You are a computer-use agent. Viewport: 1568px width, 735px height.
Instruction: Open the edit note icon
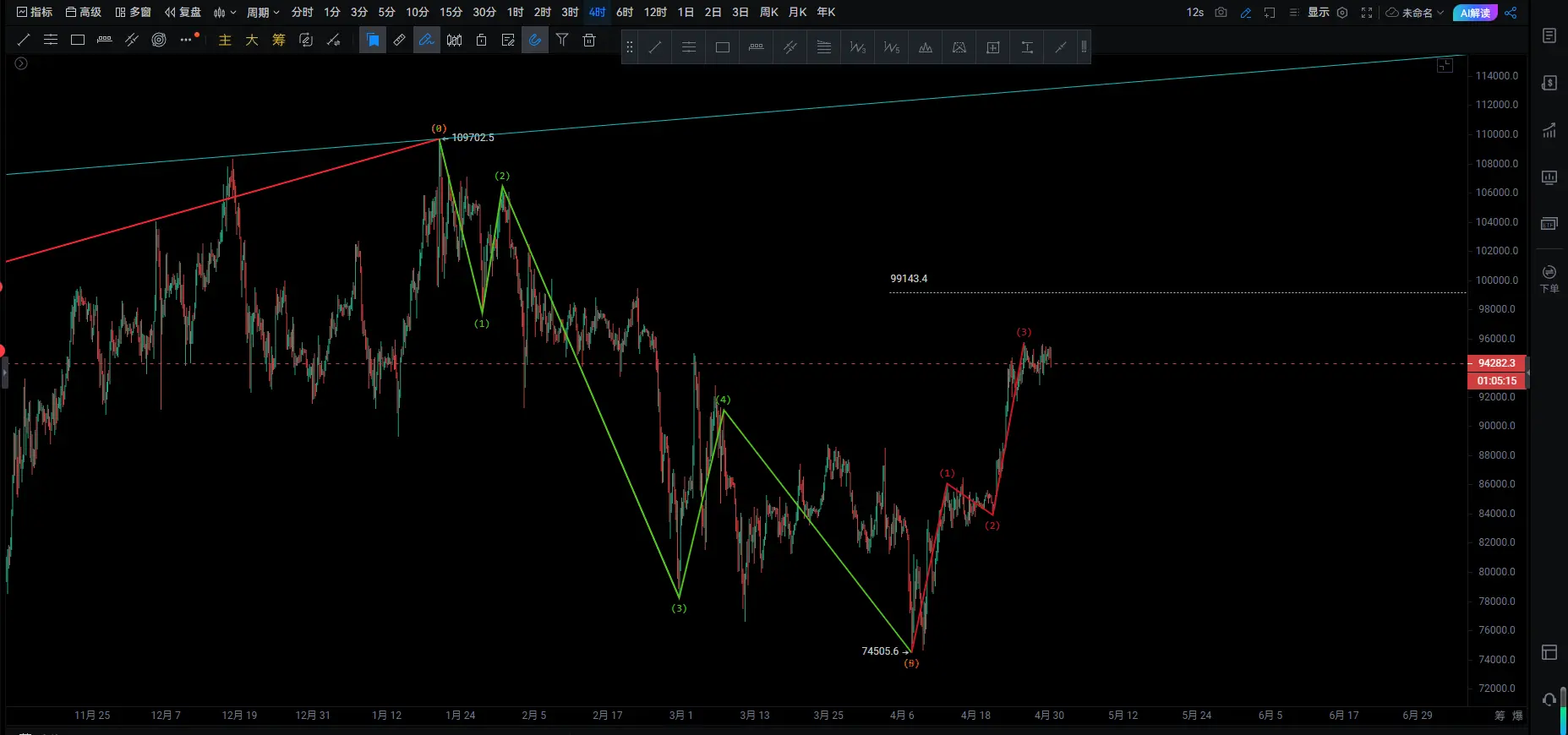tap(508, 40)
